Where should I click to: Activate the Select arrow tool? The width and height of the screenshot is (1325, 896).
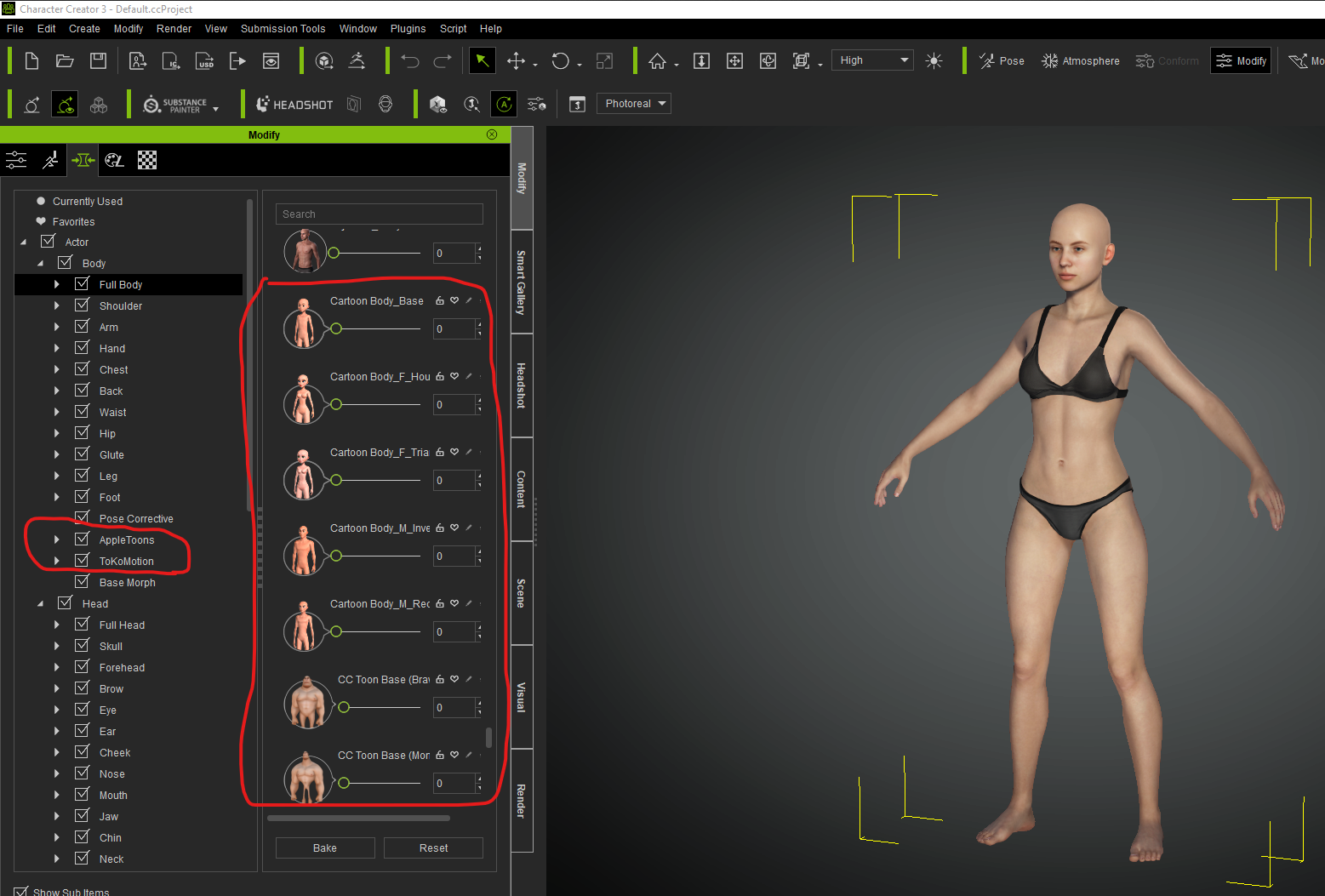(x=482, y=60)
